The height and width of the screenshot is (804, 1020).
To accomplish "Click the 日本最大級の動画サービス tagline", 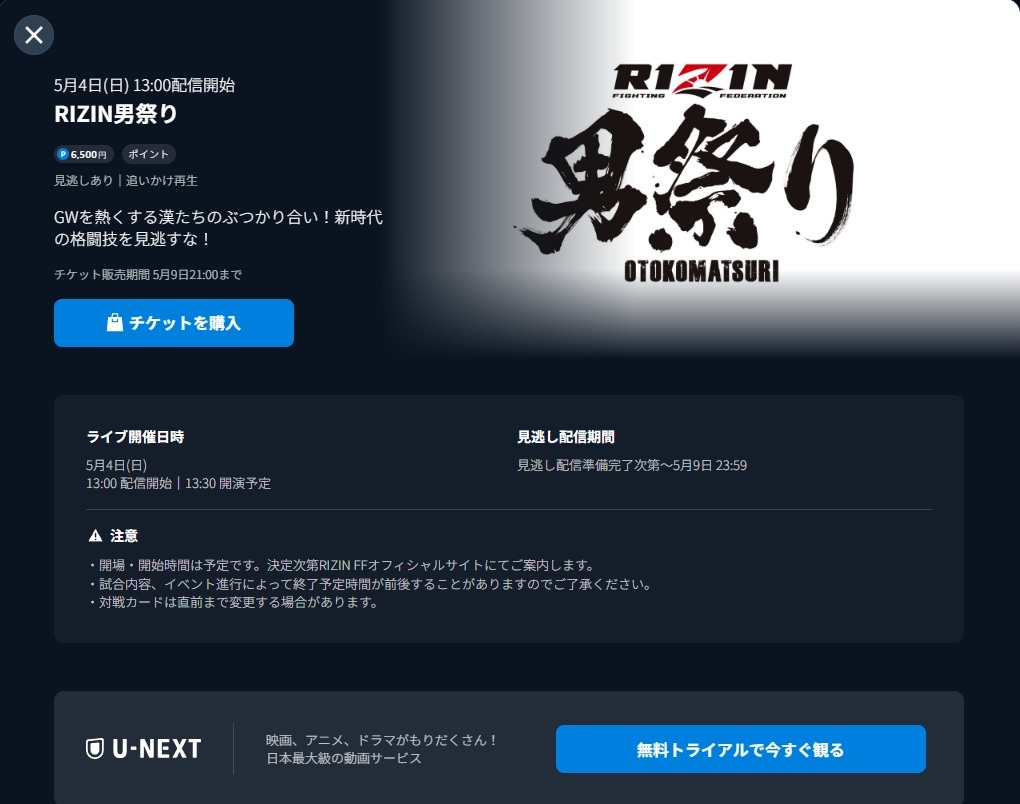I will 343,758.
